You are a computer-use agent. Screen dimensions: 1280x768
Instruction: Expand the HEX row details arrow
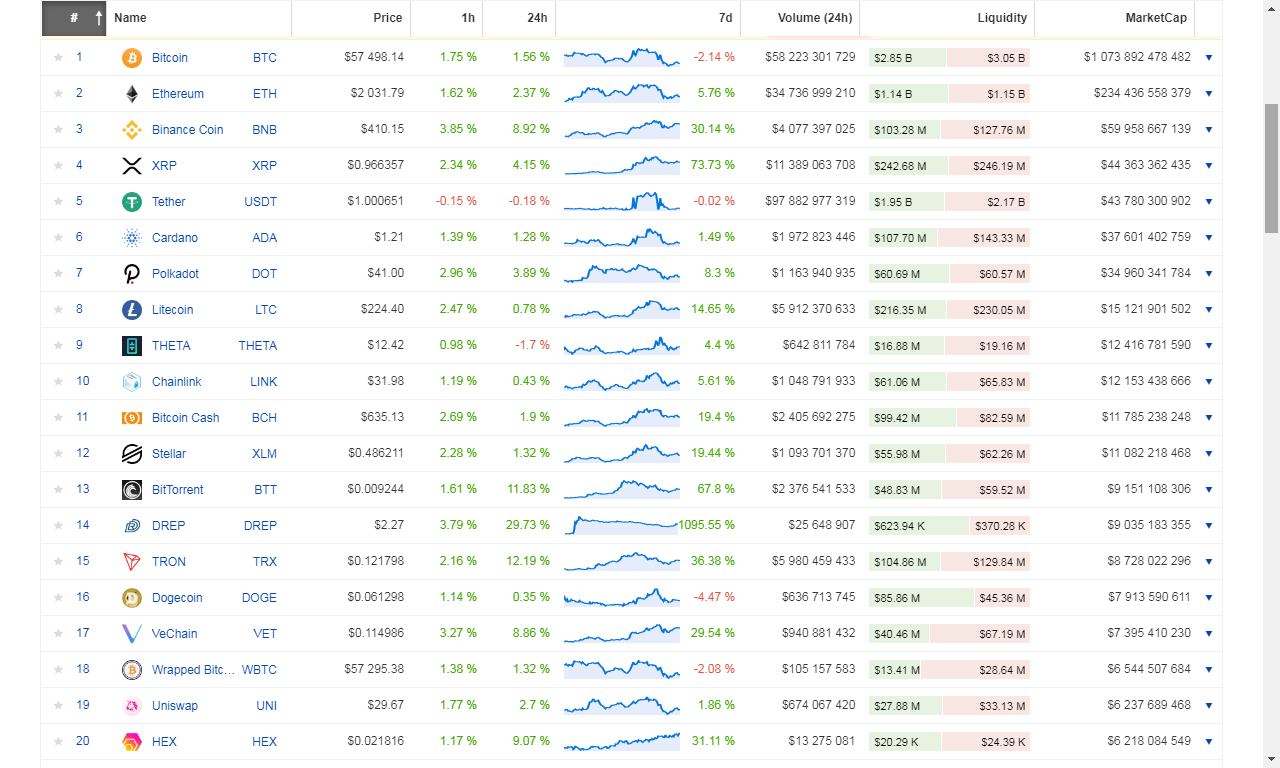tap(1208, 742)
